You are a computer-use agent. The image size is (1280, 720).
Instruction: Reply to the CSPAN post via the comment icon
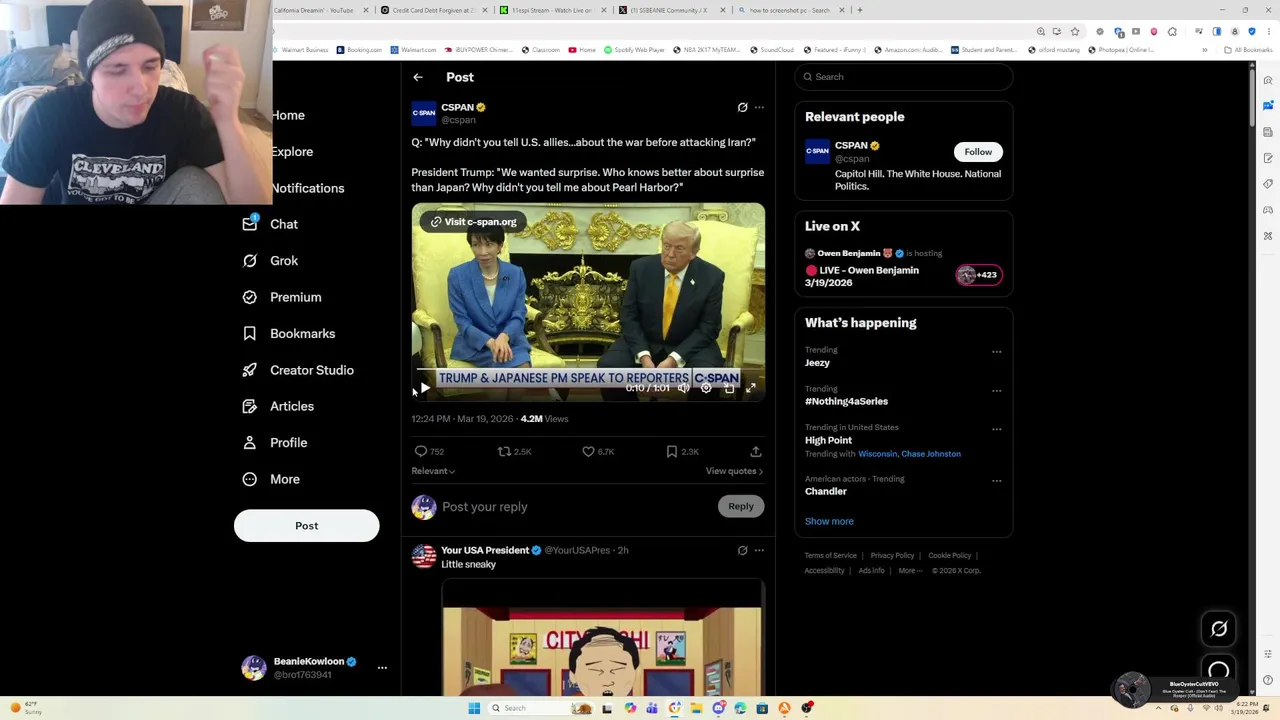click(421, 452)
